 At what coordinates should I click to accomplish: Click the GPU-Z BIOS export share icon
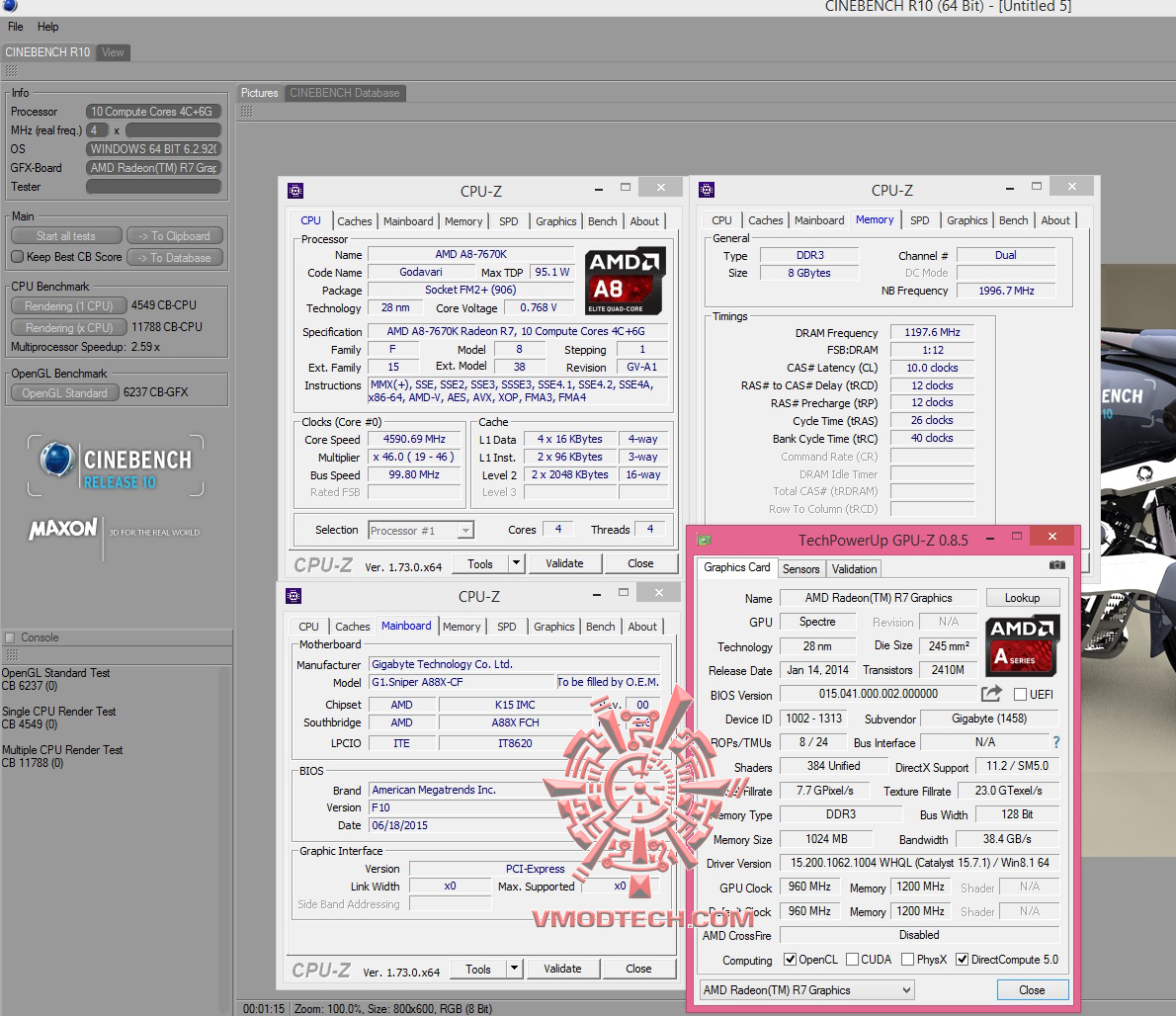point(991,694)
